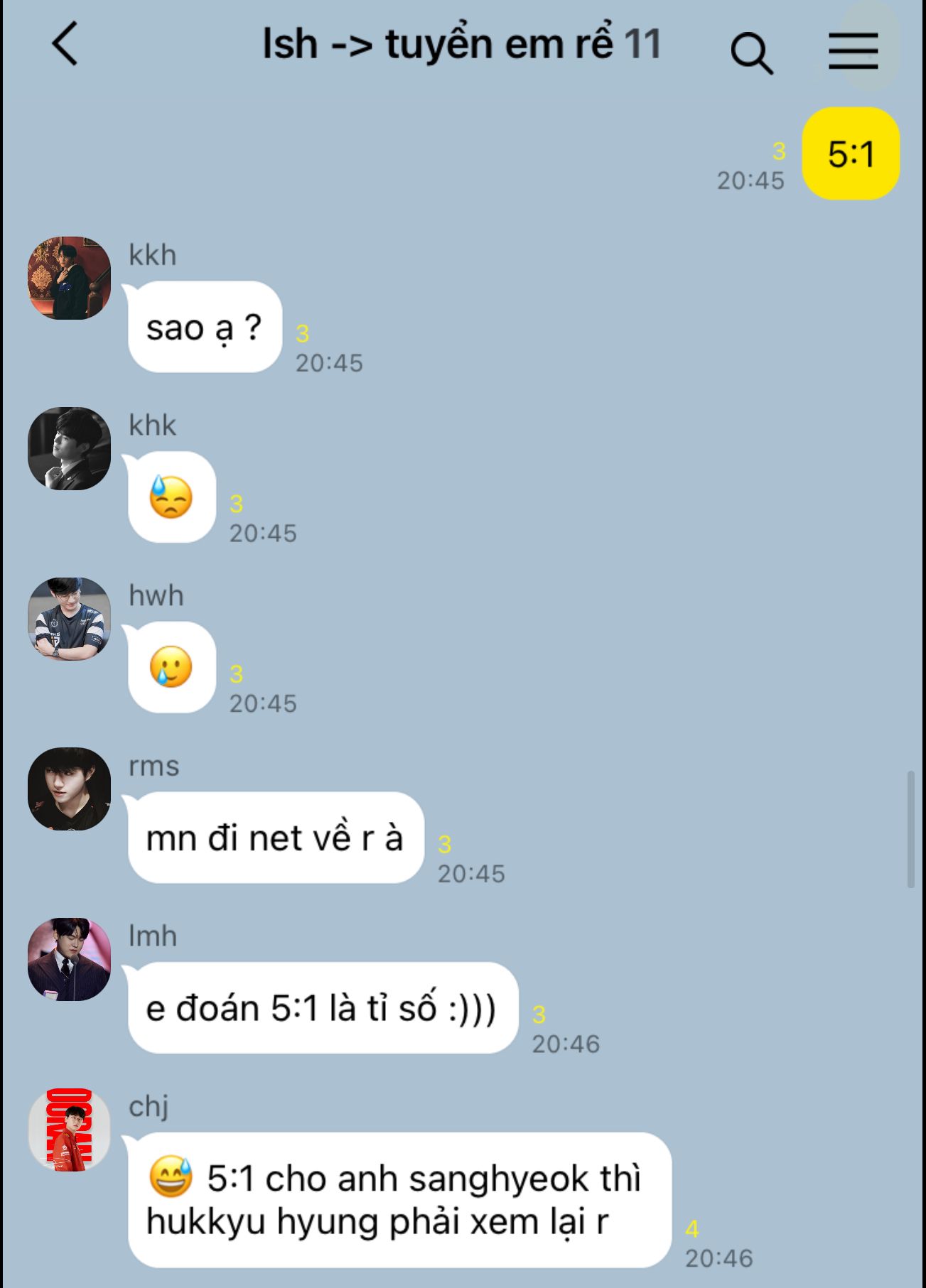Open kkh's profile avatar
Screen dimensions: 926x1288
[x=69, y=278]
